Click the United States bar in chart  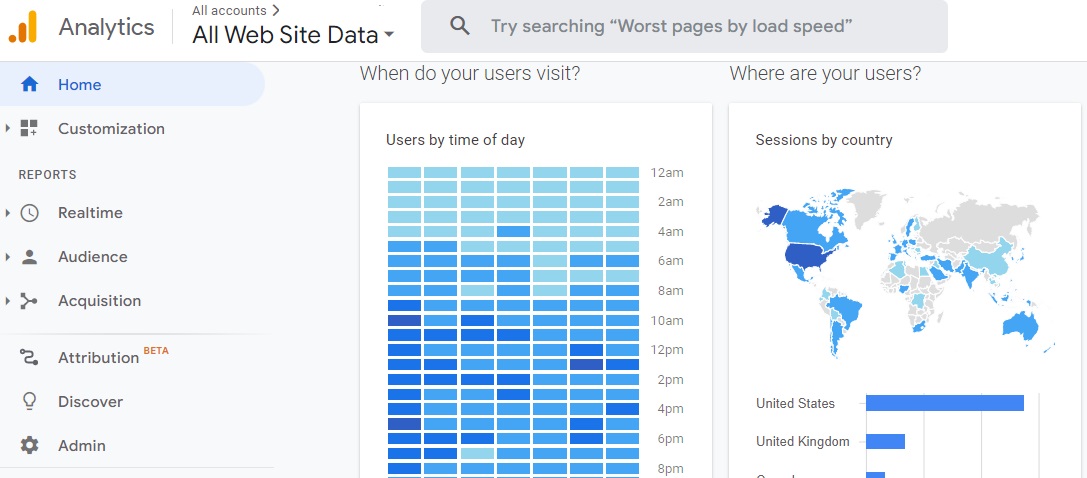click(x=944, y=403)
